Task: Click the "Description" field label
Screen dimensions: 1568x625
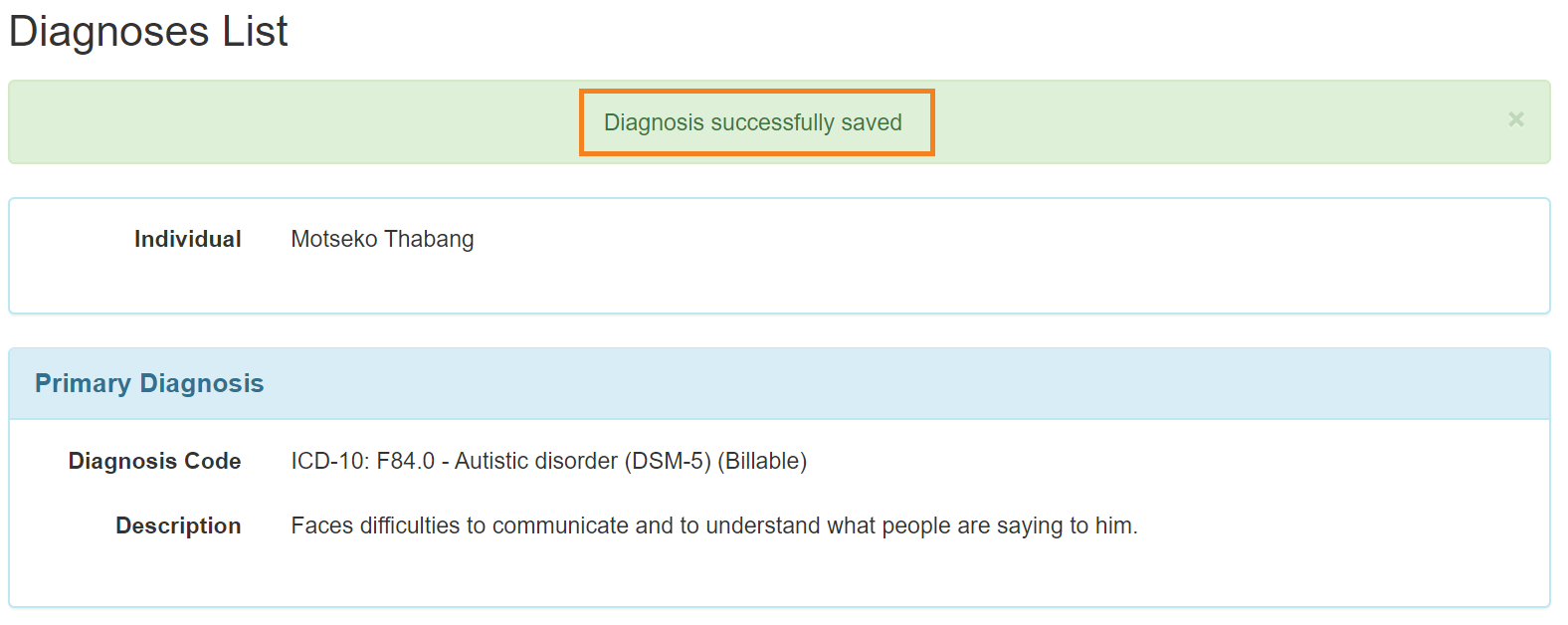Action: click(178, 525)
